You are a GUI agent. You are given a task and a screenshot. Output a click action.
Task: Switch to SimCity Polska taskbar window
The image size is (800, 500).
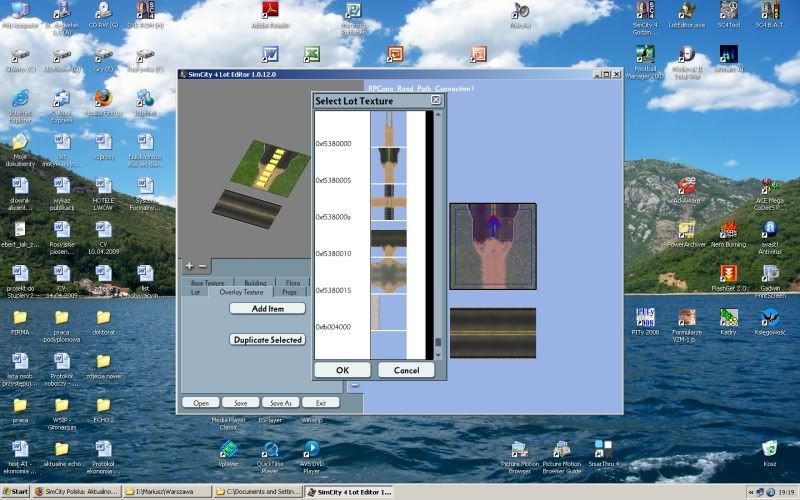click(78, 492)
